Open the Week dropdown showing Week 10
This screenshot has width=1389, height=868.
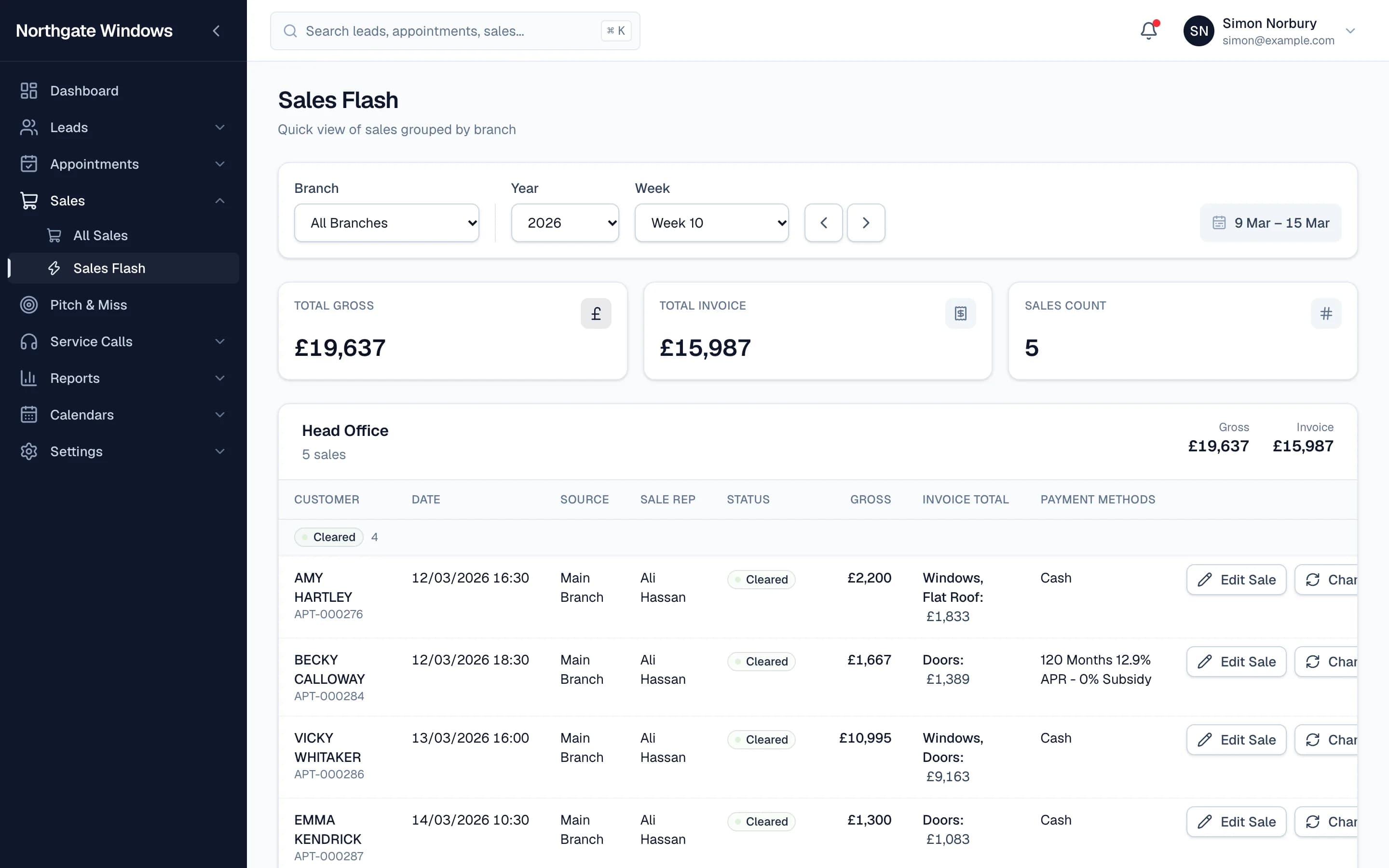click(x=711, y=223)
